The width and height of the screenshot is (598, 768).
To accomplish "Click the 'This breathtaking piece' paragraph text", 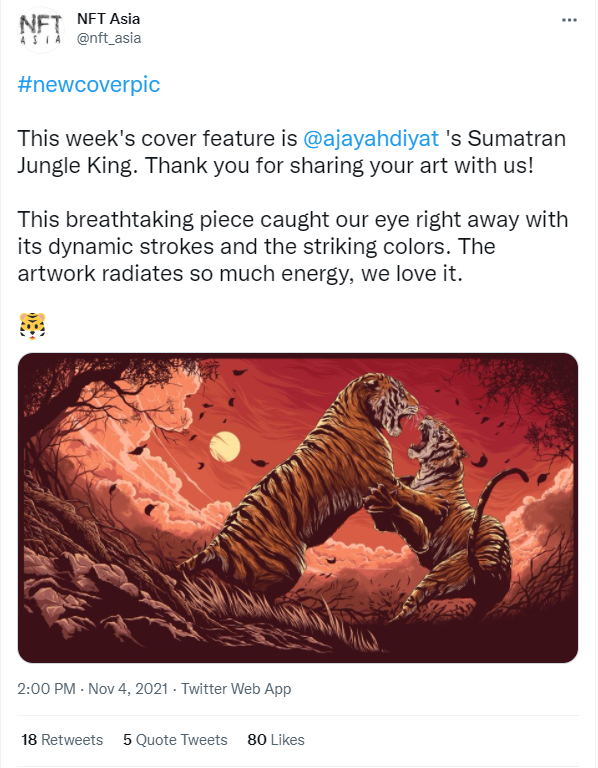I will 293,246.
